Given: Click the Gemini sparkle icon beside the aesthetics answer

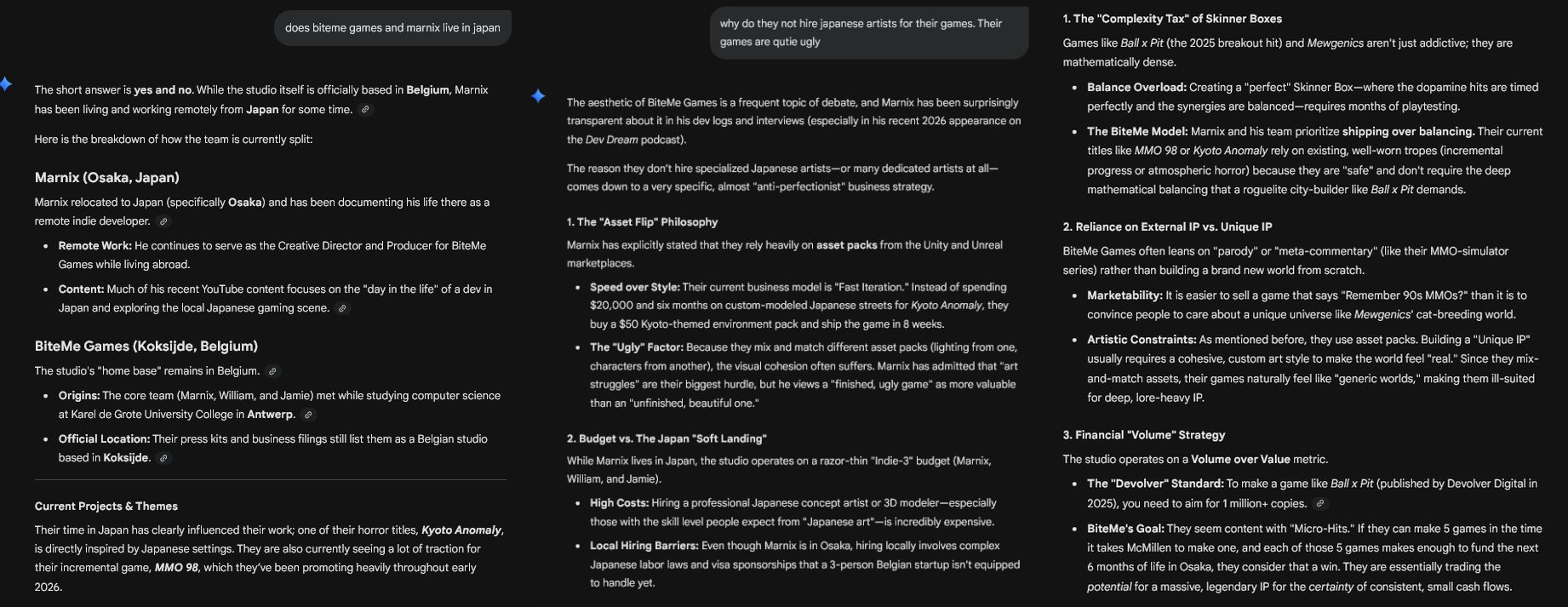Looking at the screenshot, I should pos(538,96).
